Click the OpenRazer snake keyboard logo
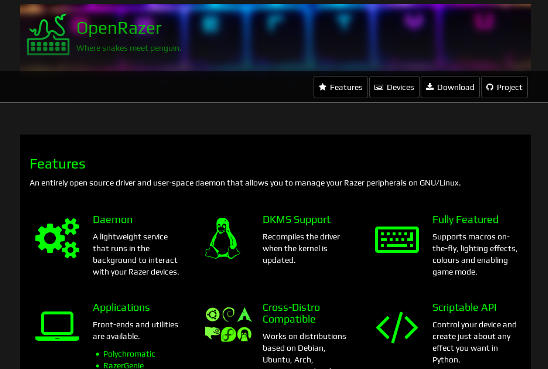Image resolution: width=548 pixels, height=369 pixels. point(48,35)
